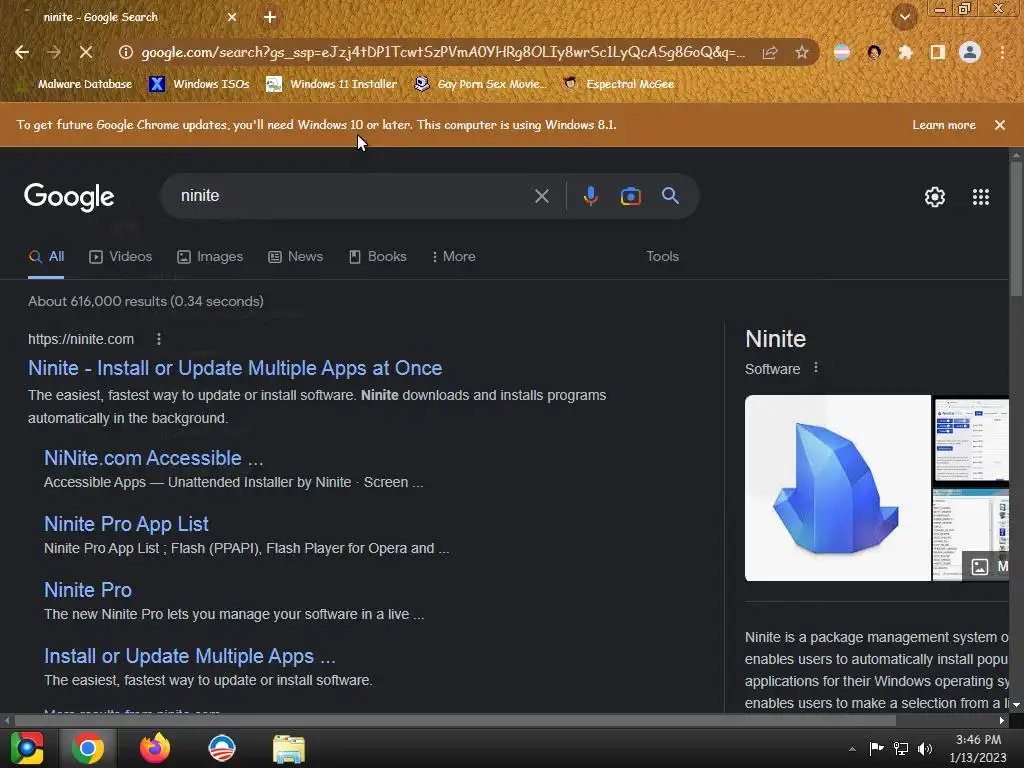The height and width of the screenshot is (768, 1024).
Task: Show hidden system tray icons
Action: click(x=852, y=749)
